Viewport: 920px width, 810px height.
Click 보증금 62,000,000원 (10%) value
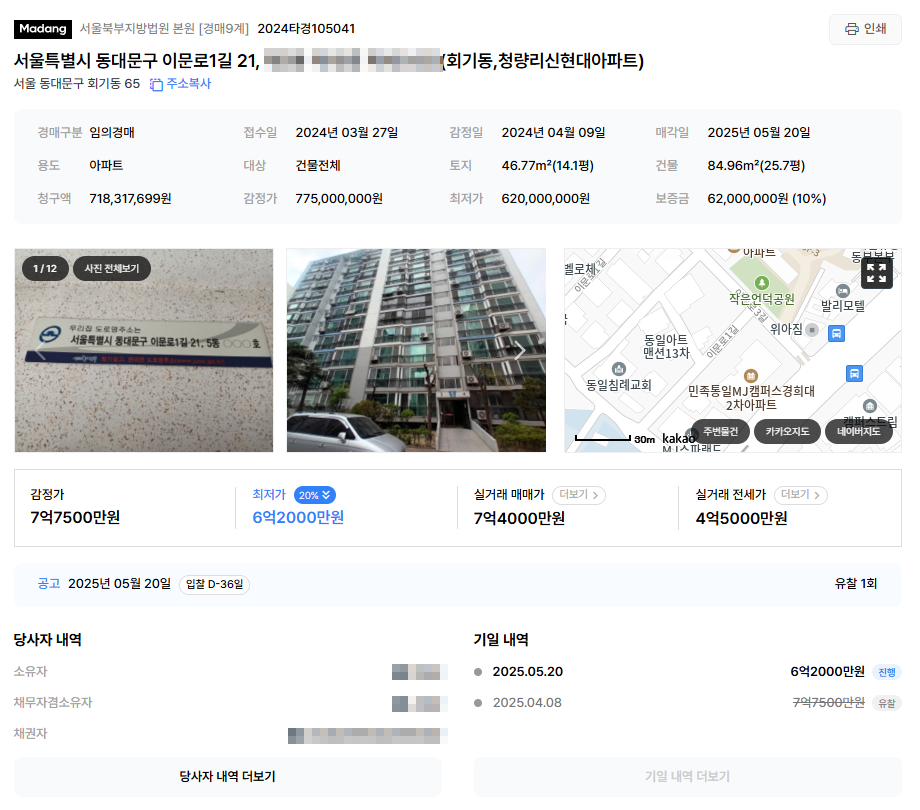767,199
